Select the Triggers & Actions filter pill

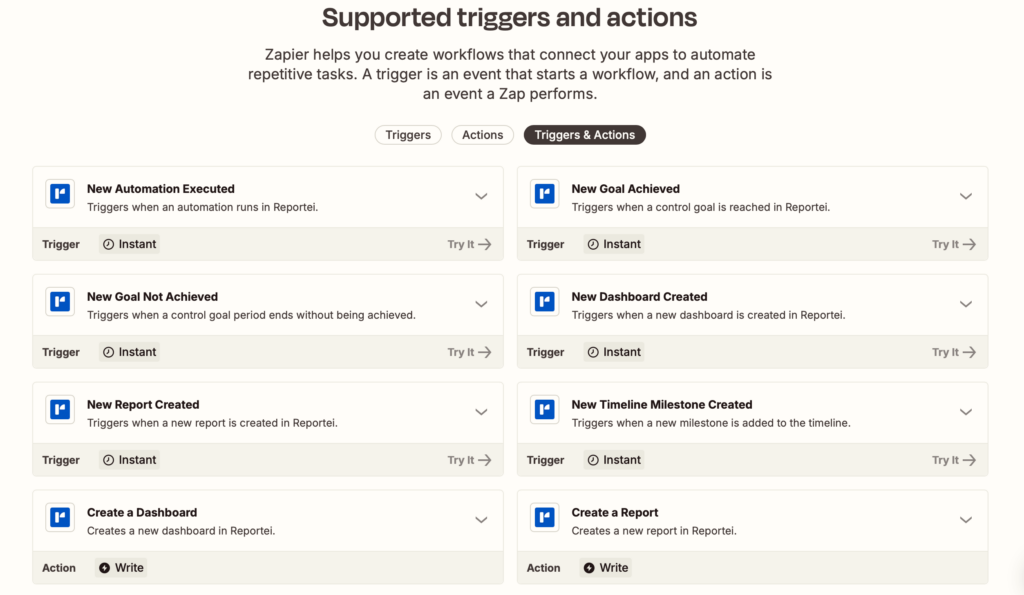click(584, 134)
